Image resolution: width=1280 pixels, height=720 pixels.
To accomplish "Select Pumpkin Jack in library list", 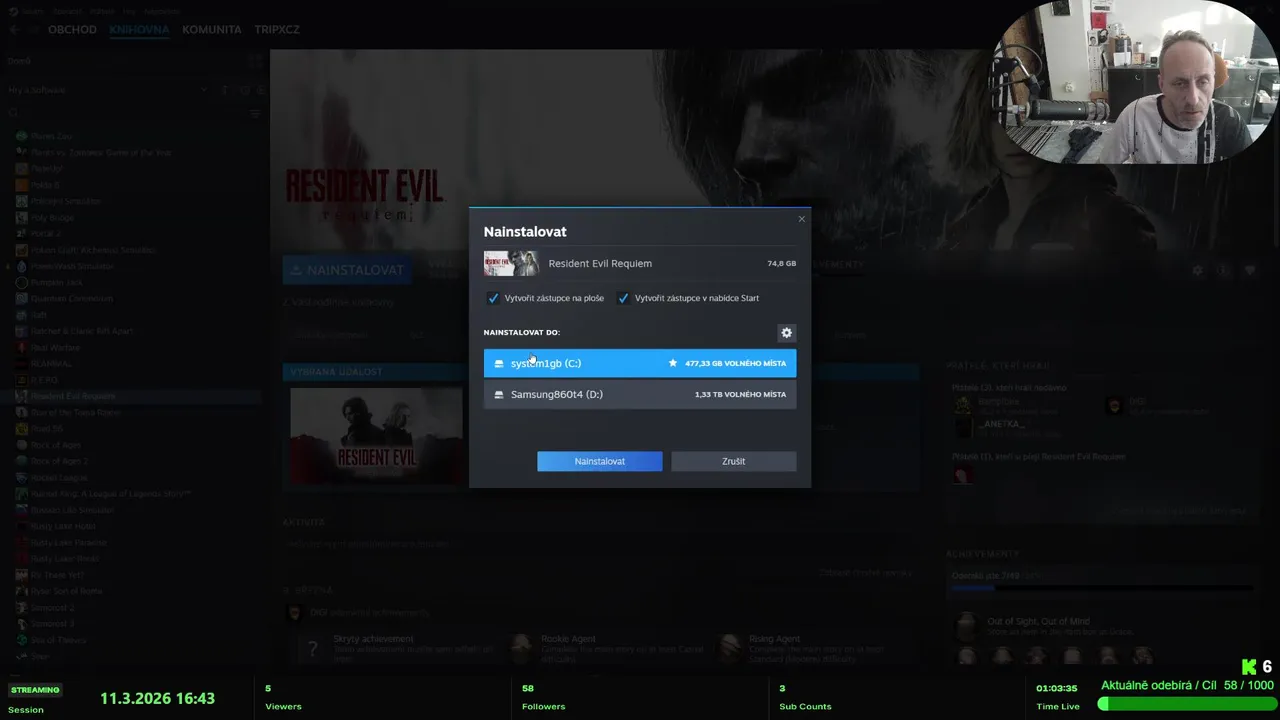I will click(58, 282).
